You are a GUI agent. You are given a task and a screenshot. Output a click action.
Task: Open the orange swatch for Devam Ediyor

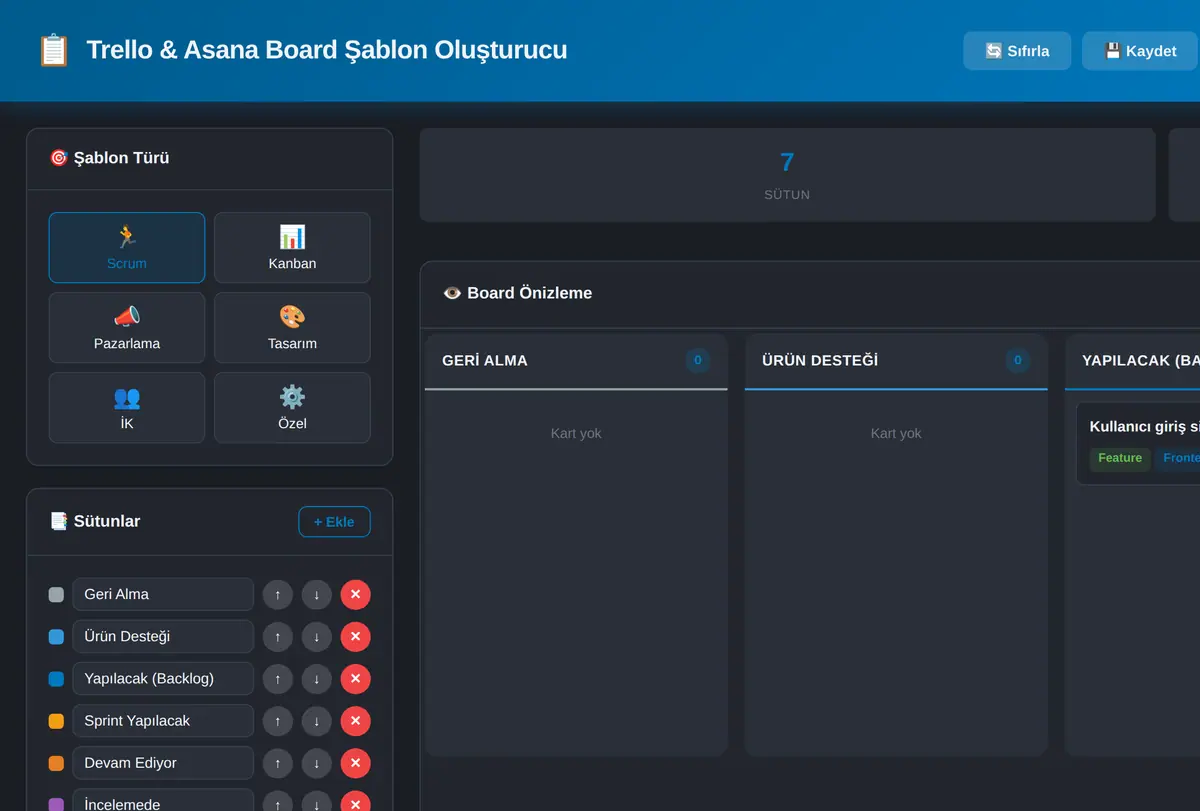coord(56,763)
